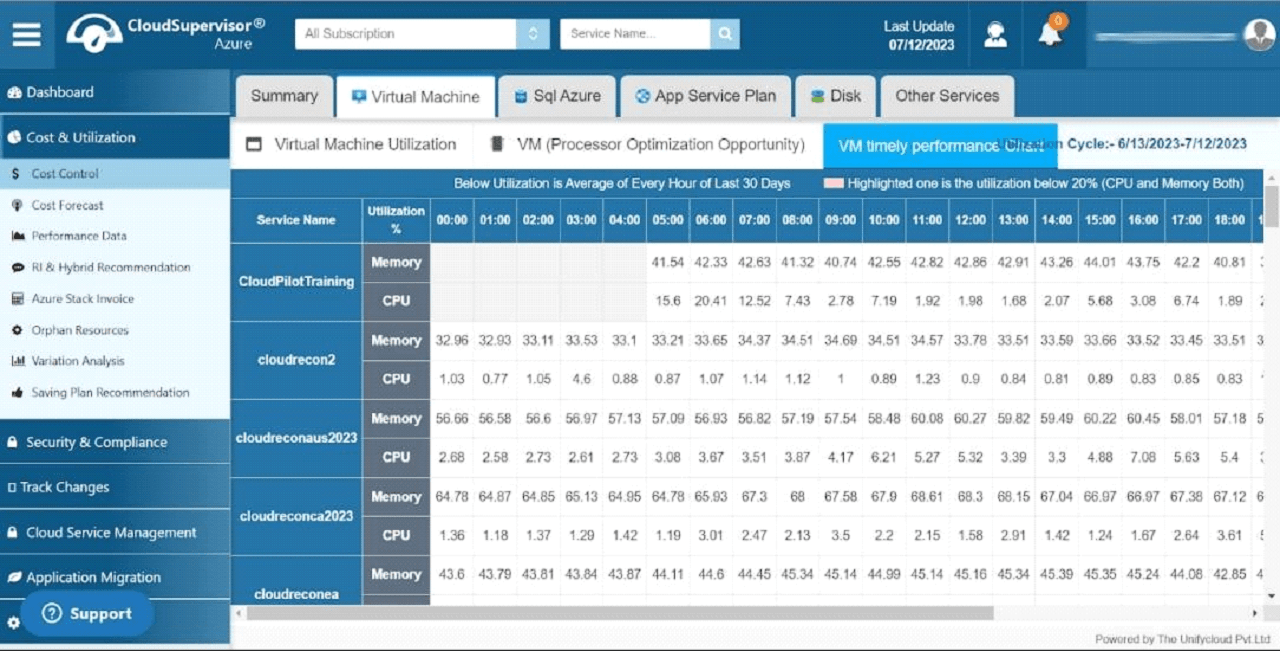The image size is (1280, 651).
Task: Click the Cost Forecast lightbulb icon
Action: 17,205
